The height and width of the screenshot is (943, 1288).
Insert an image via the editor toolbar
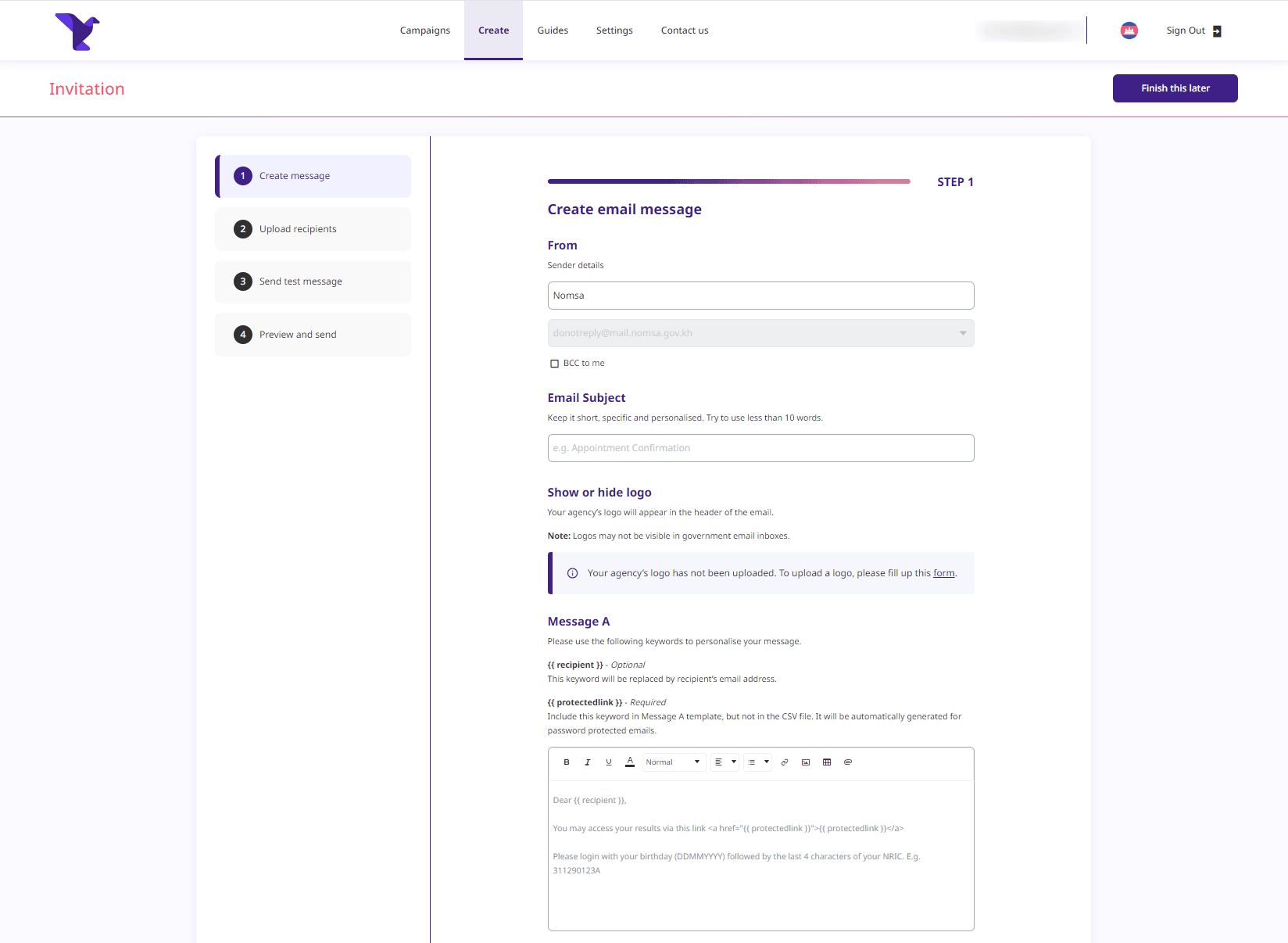806,762
